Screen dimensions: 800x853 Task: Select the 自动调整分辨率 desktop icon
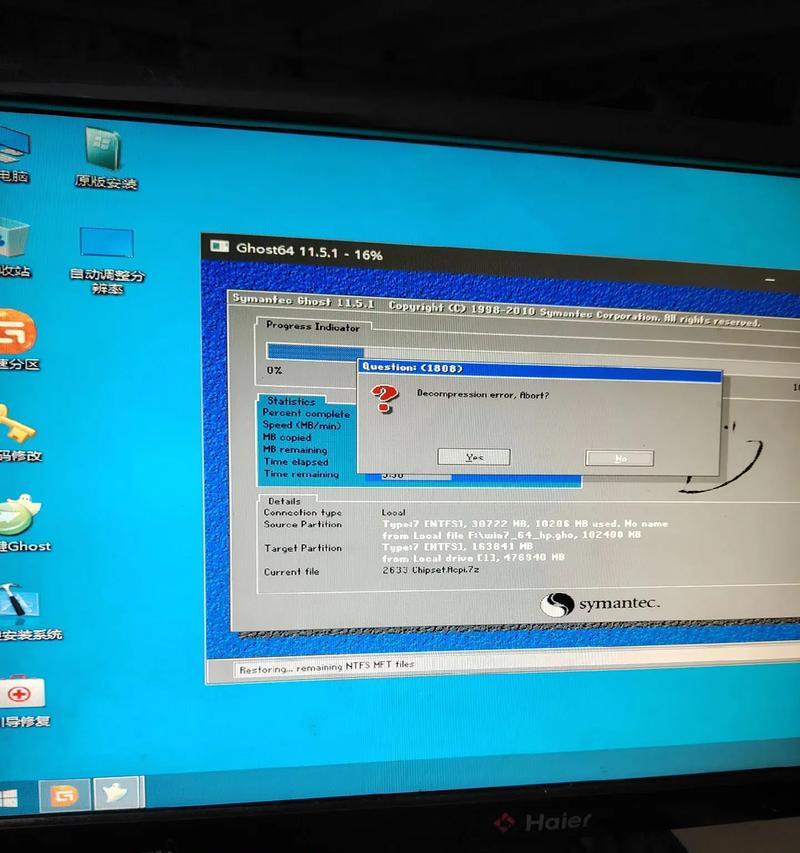(107, 260)
